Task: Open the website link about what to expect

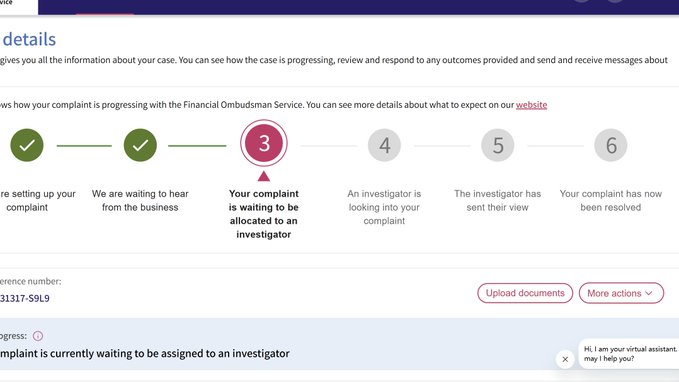Action: tap(531, 105)
